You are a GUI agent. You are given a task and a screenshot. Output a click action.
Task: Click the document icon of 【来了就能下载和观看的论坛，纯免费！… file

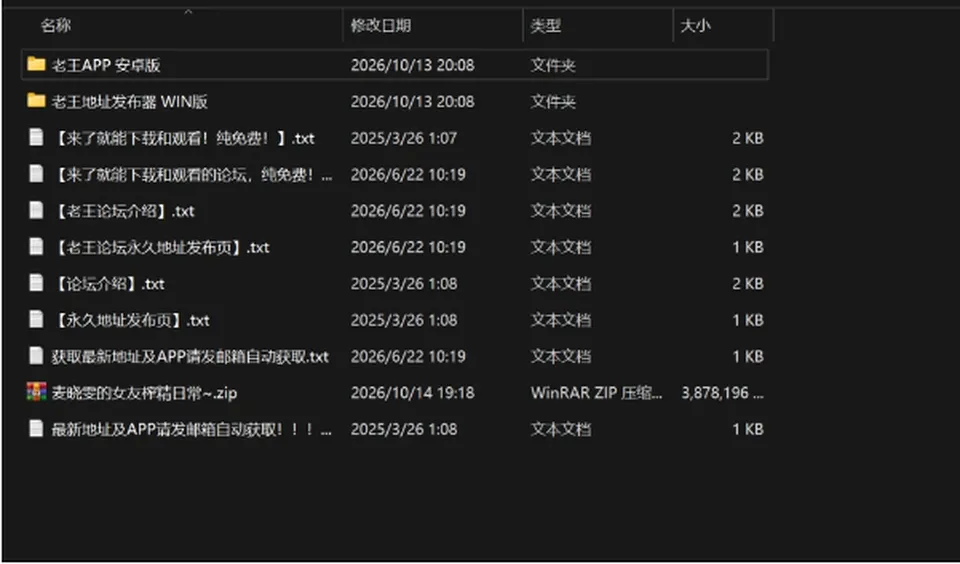(36, 174)
